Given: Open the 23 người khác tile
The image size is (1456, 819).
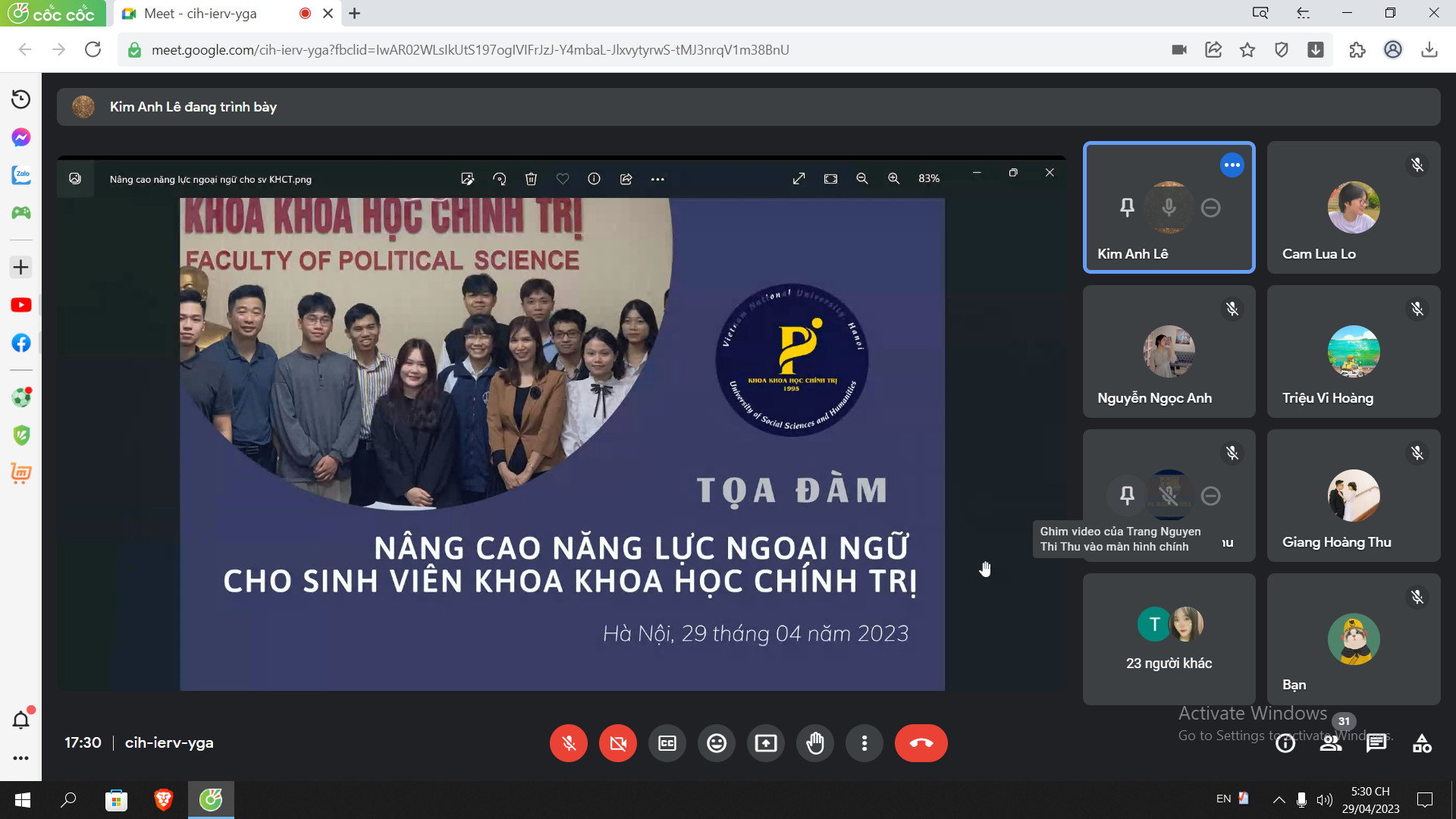Looking at the screenshot, I should point(1169,639).
